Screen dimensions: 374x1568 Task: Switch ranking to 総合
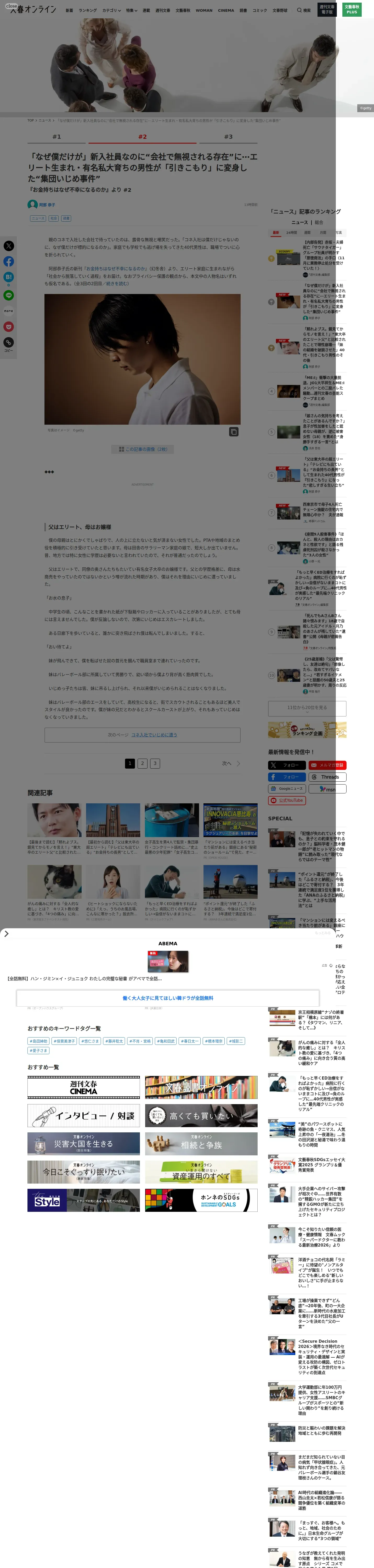(319, 222)
